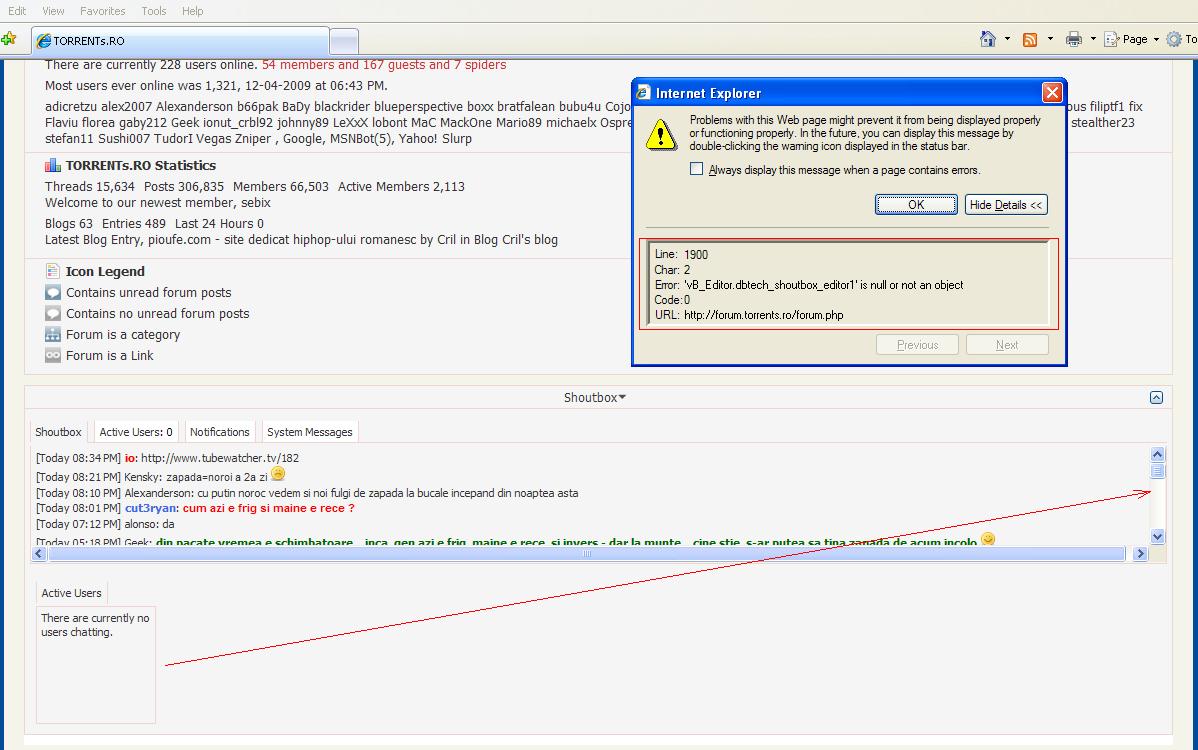The width and height of the screenshot is (1198, 750).
Task: Click the Internet Explorer dialog title icon
Action: (644, 93)
